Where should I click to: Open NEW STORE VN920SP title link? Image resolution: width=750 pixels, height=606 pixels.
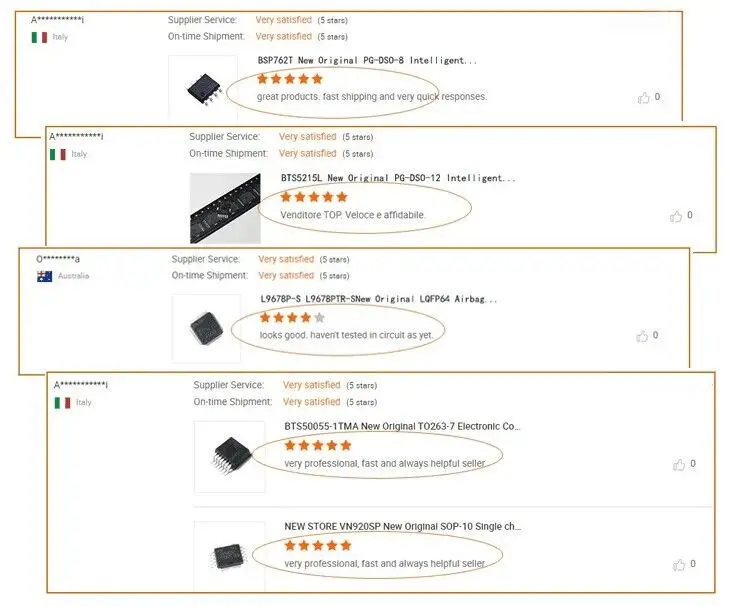click(403, 526)
